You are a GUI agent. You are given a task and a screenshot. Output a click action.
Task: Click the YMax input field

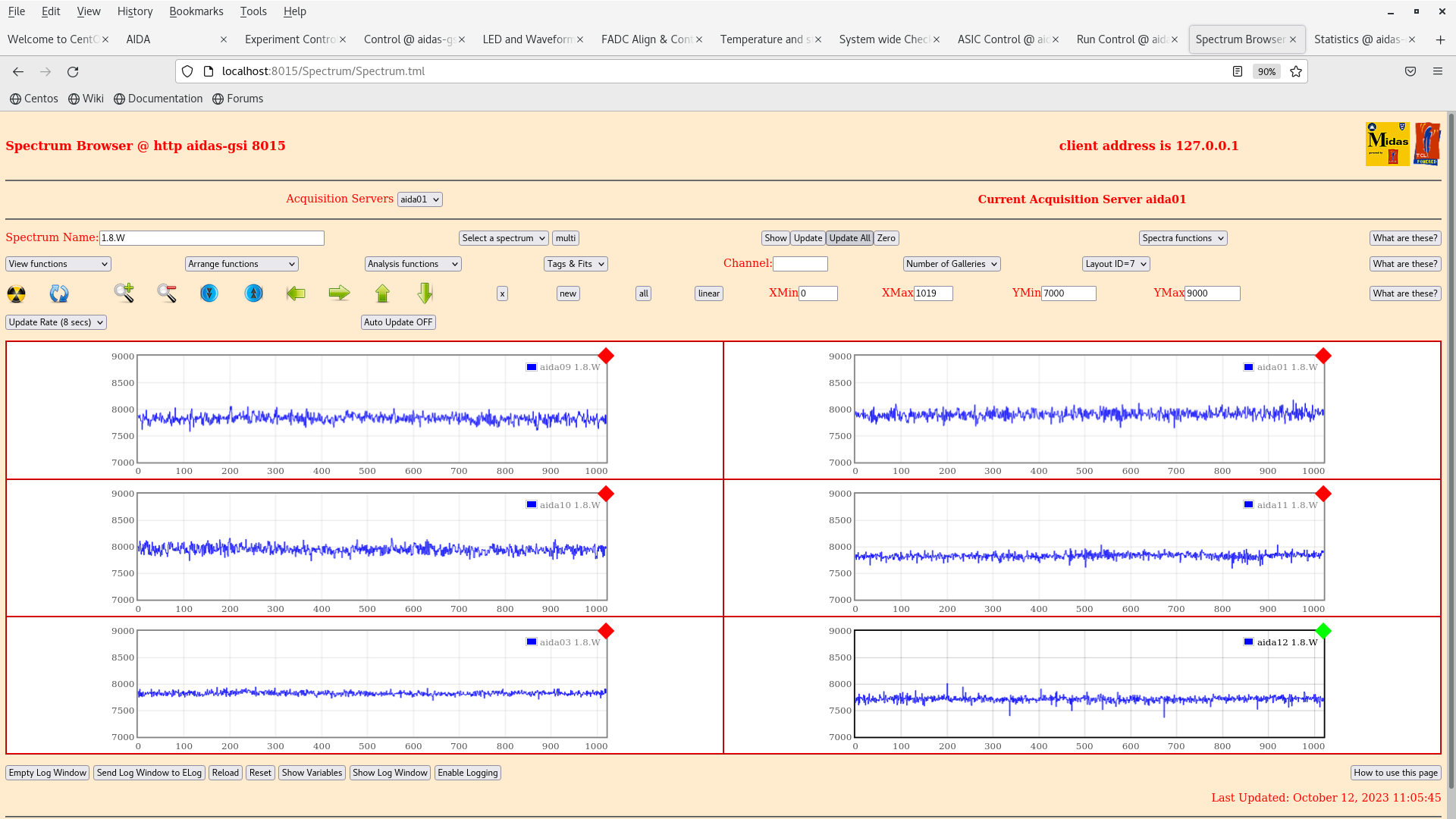1212,293
